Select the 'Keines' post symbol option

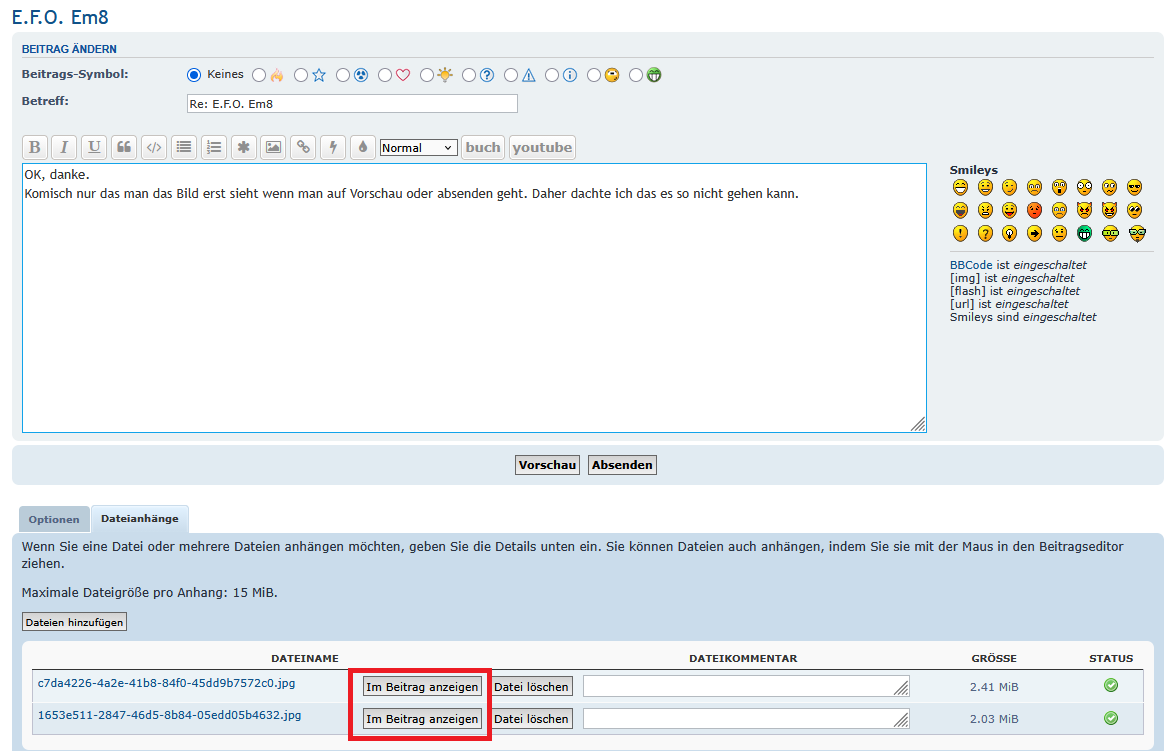coord(194,75)
